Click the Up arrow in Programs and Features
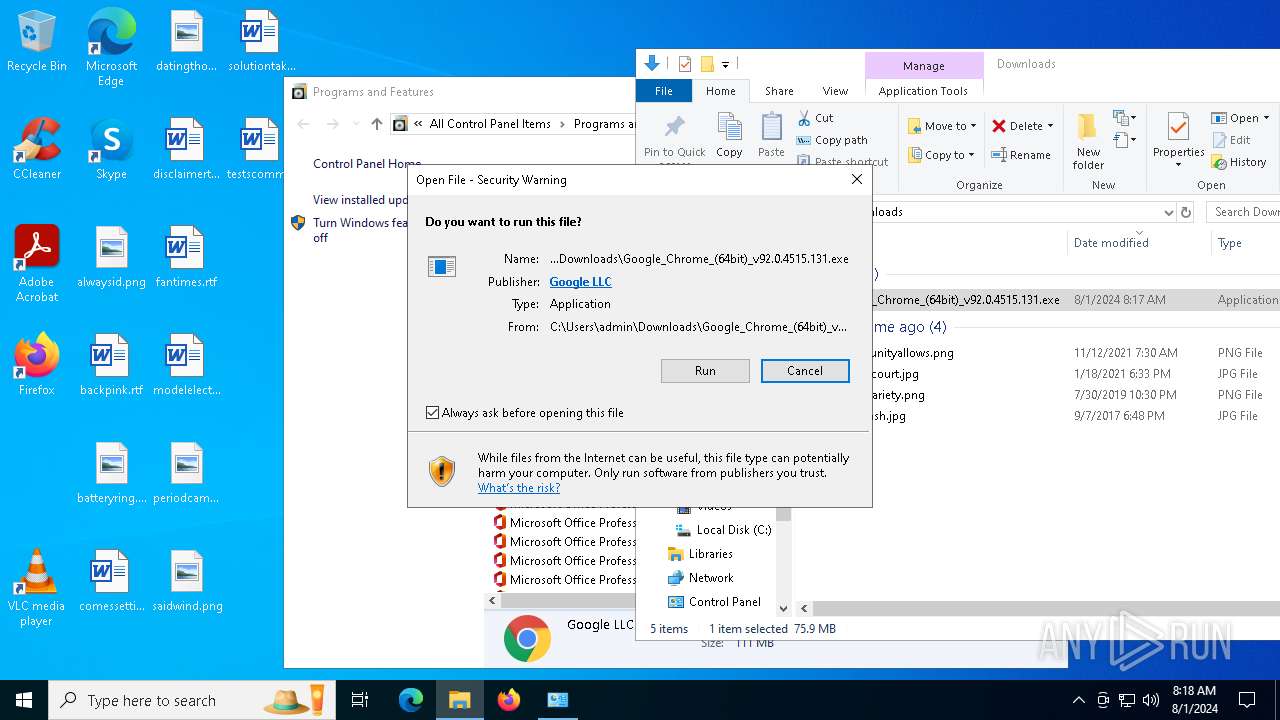This screenshot has height=720, width=1280. pos(376,124)
